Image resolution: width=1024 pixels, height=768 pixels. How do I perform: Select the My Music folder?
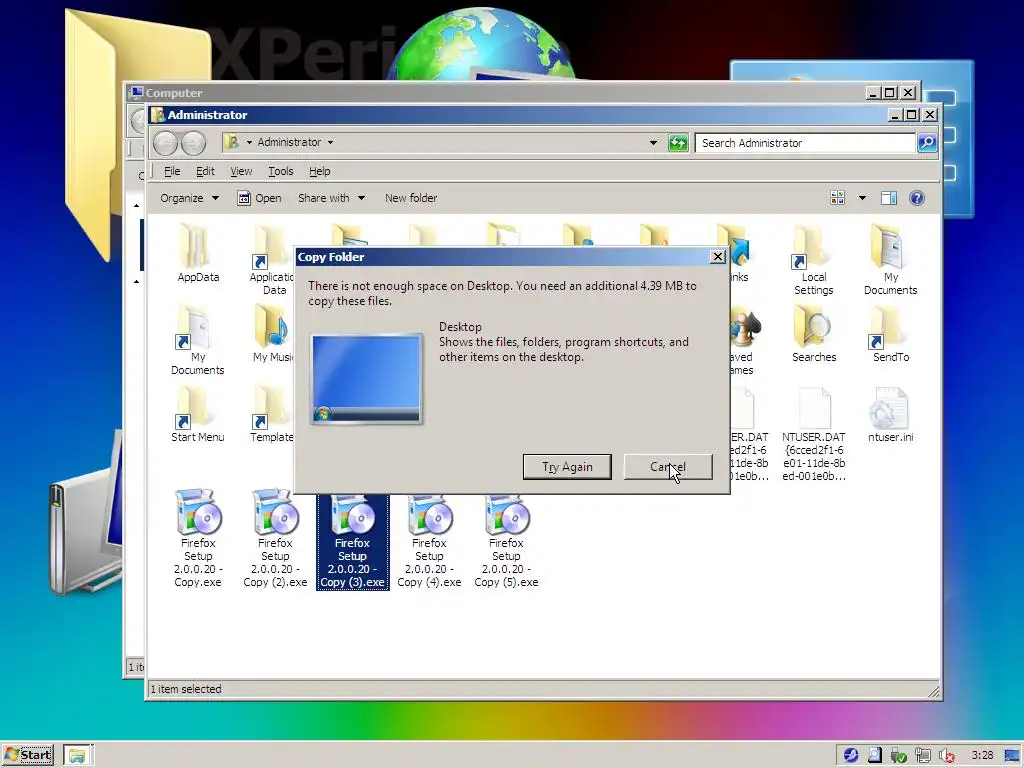[x=273, y=334]
